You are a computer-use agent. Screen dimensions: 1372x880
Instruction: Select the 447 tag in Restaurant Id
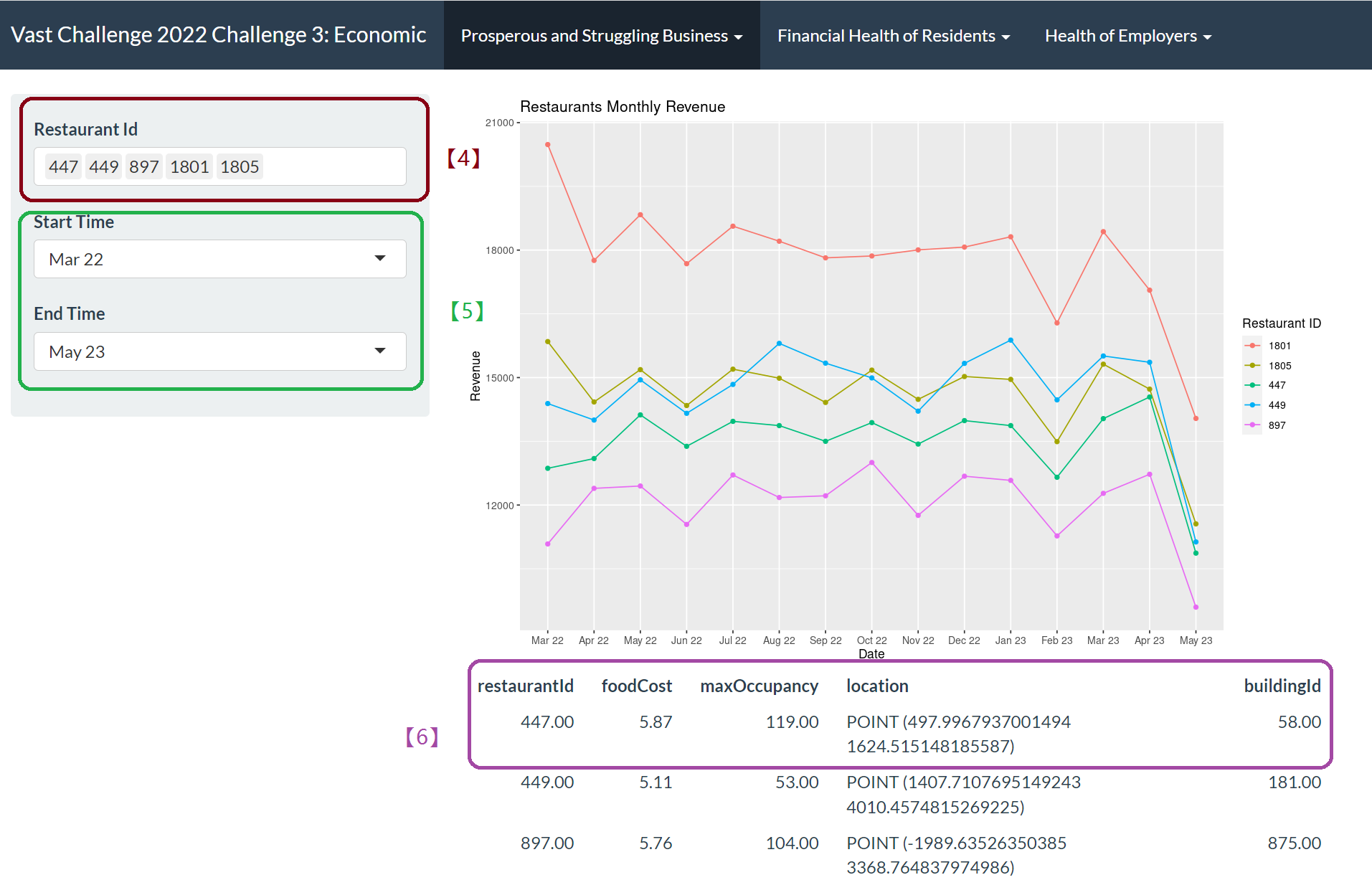[x=63, y=167]
